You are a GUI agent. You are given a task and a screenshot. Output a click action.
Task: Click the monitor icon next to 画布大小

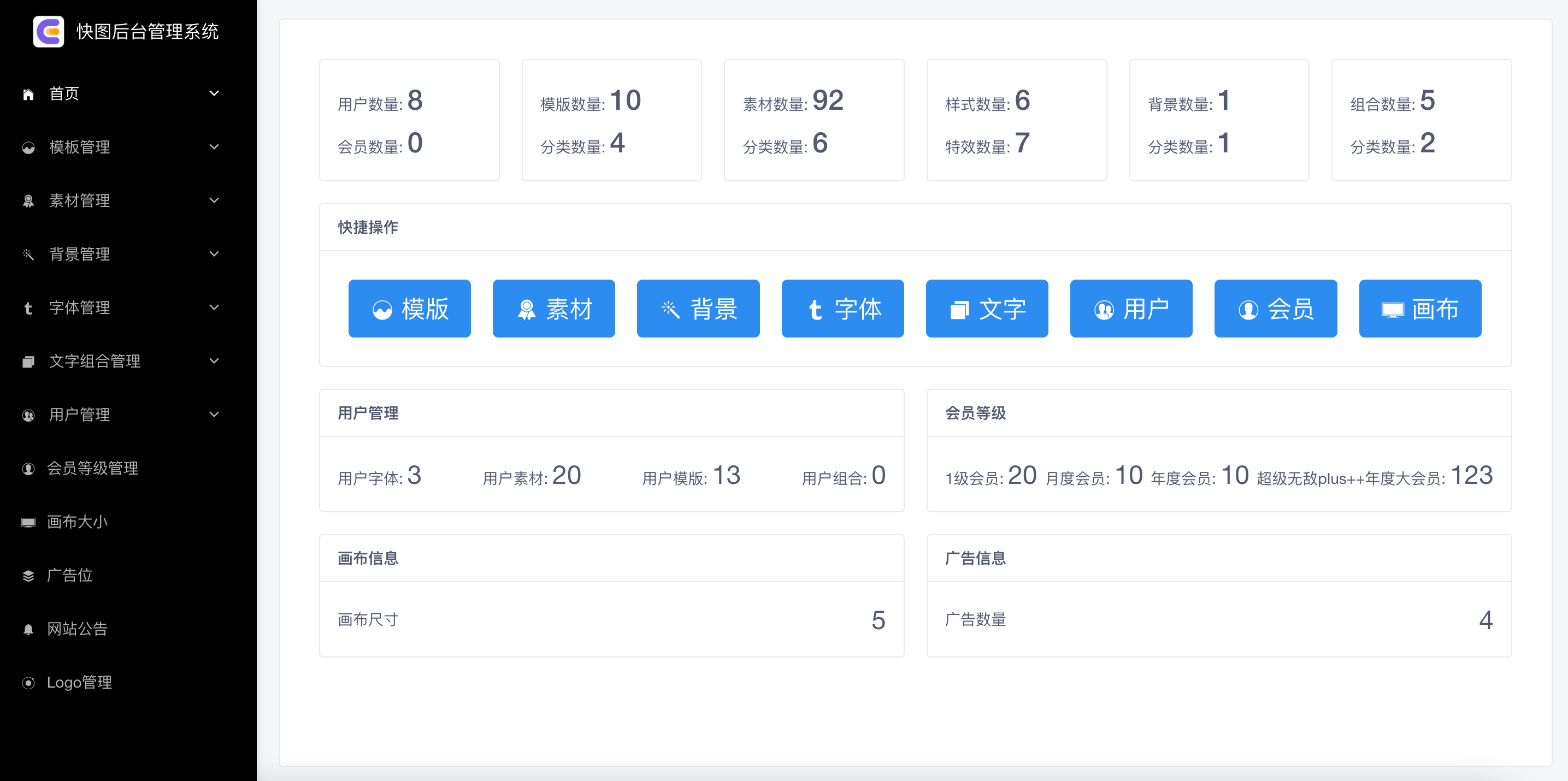coord(28,523)
